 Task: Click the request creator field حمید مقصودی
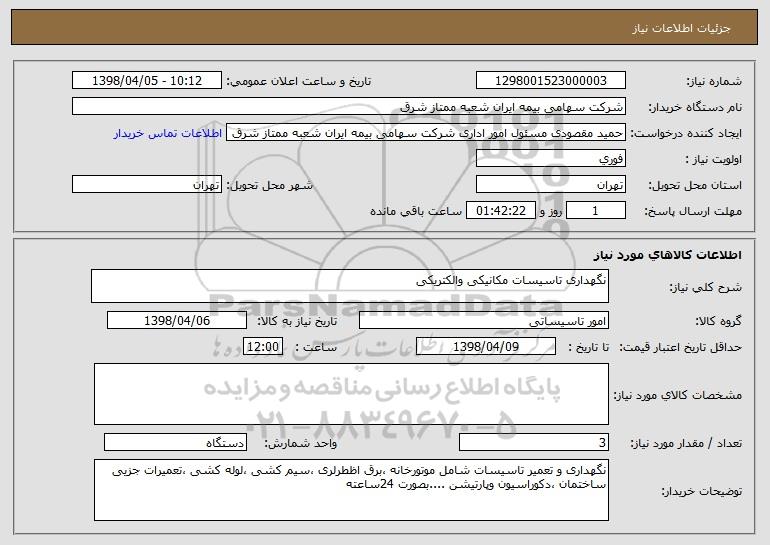pyautogui.click(x=426, y=133)
